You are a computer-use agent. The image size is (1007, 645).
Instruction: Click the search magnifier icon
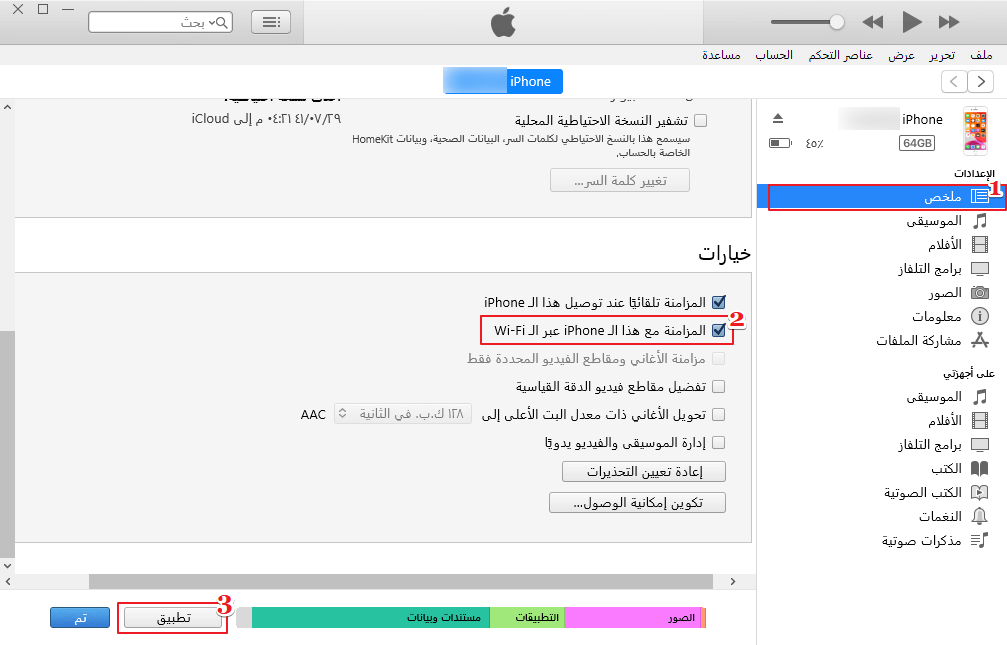coord(222,22)
